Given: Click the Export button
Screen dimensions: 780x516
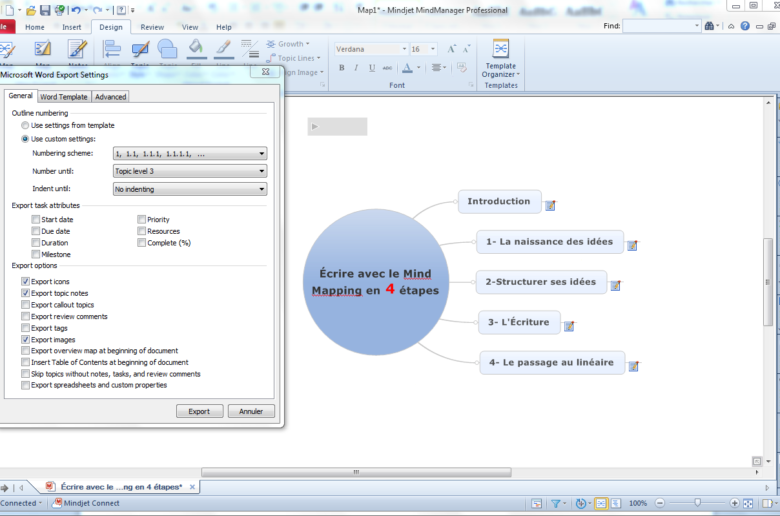Looking at the screenshot, I should pyautogui.click(x=199, y=411).
